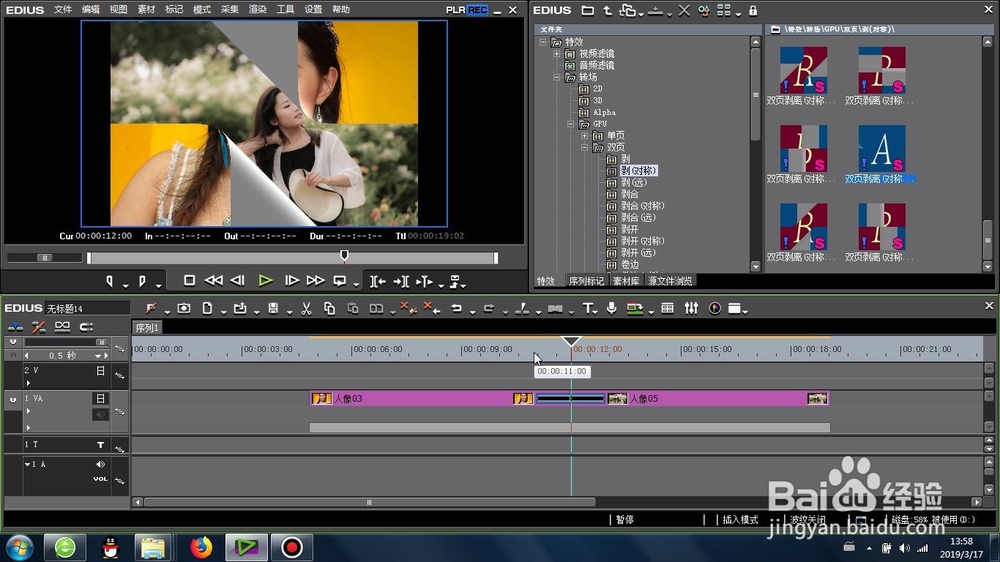
Task: Click the preview scrub bar playhead marker
Action: point(344,256)
